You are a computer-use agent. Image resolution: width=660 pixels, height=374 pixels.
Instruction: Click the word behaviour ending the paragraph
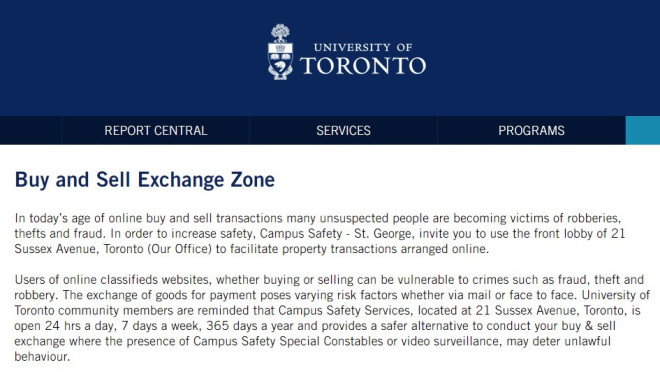click(40, 357)
